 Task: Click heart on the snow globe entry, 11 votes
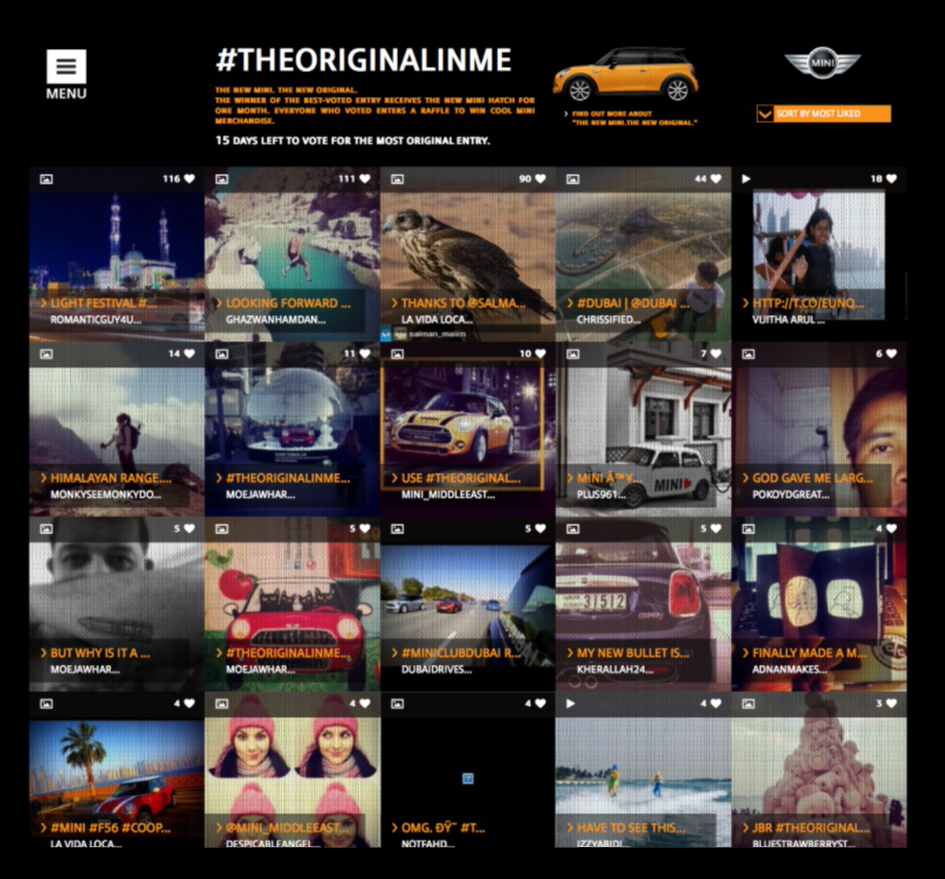click(365, 353)
